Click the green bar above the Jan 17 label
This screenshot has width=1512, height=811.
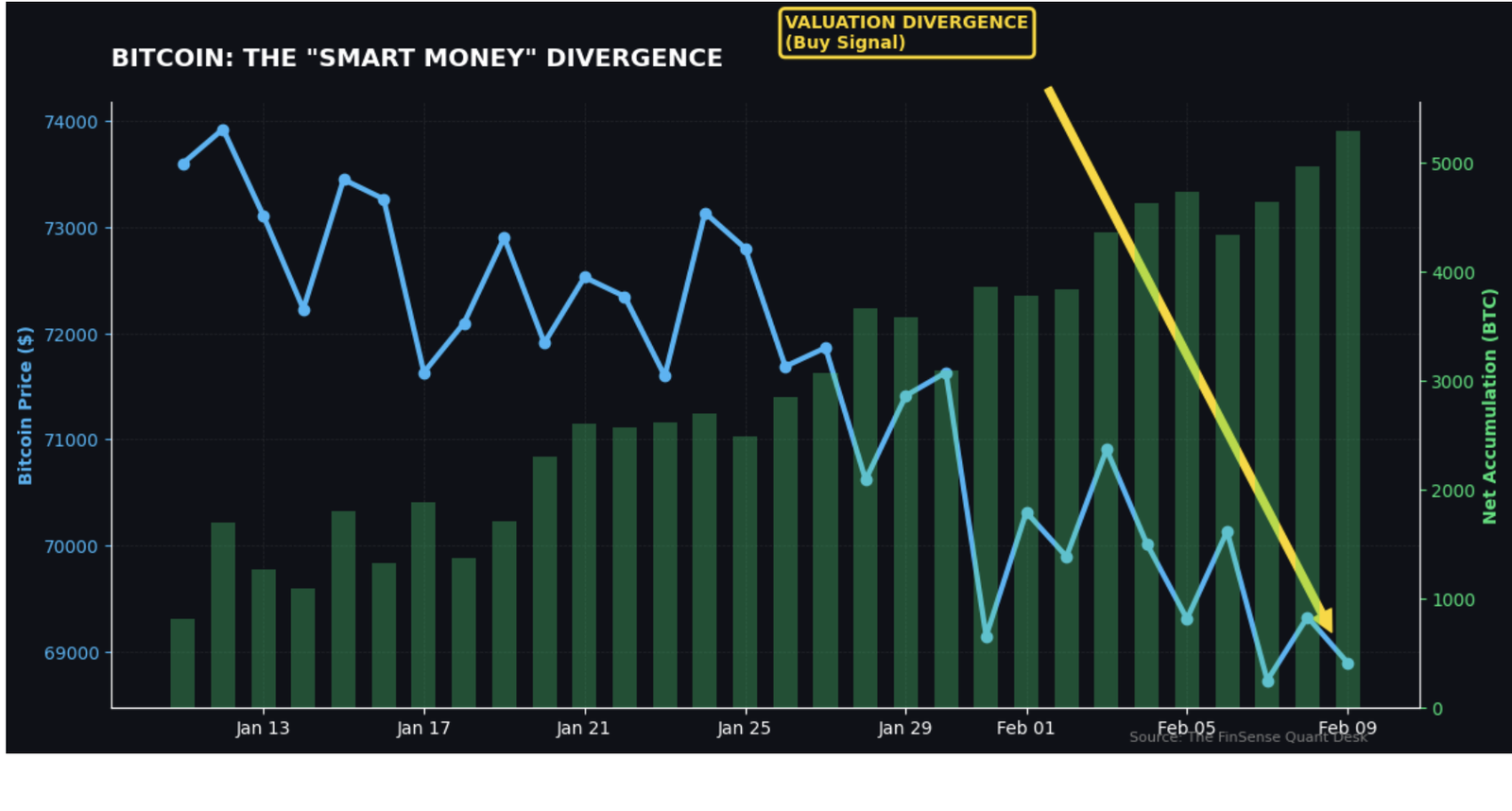[423, 605]
